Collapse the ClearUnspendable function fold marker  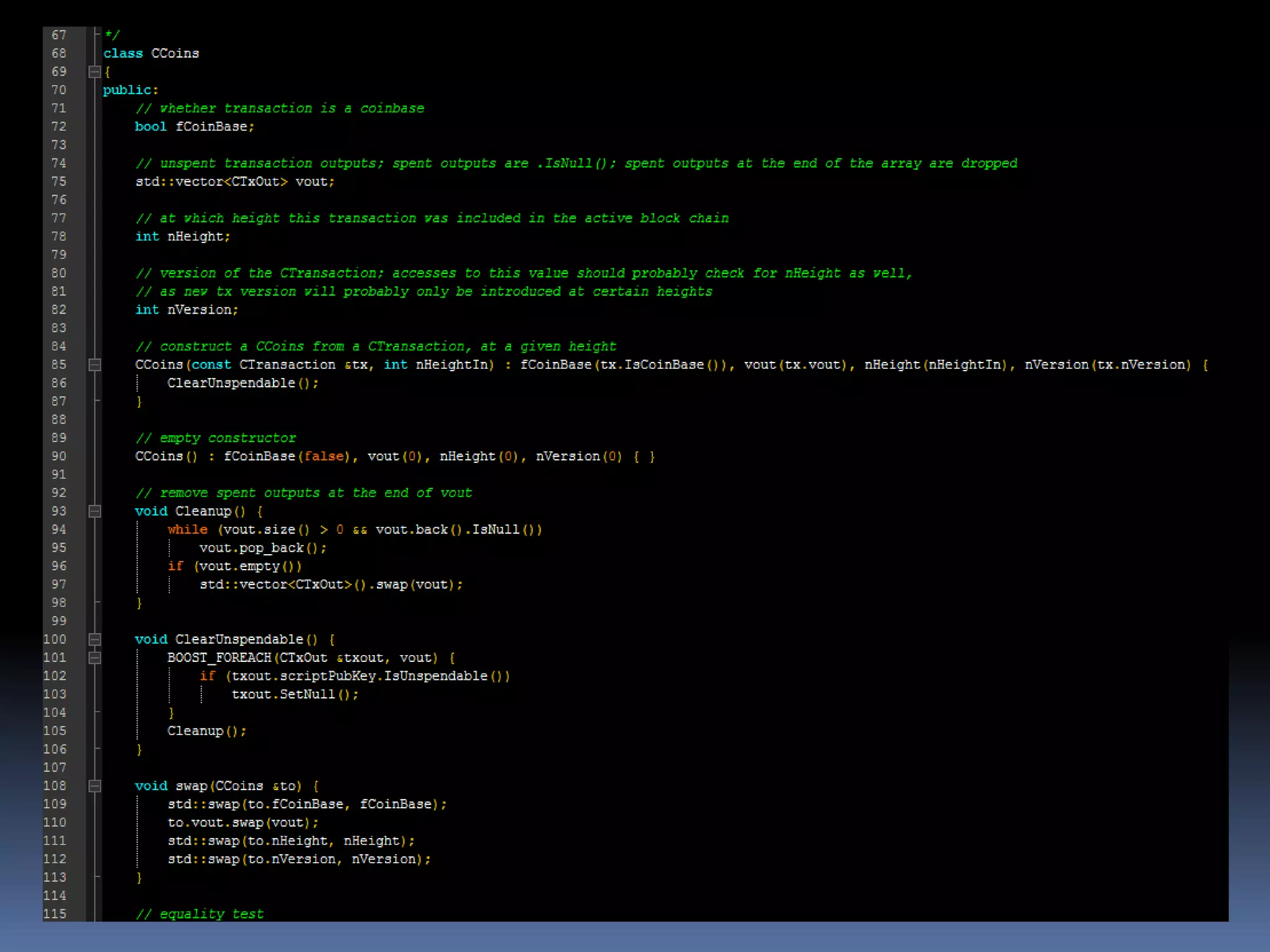click(94, 639)
